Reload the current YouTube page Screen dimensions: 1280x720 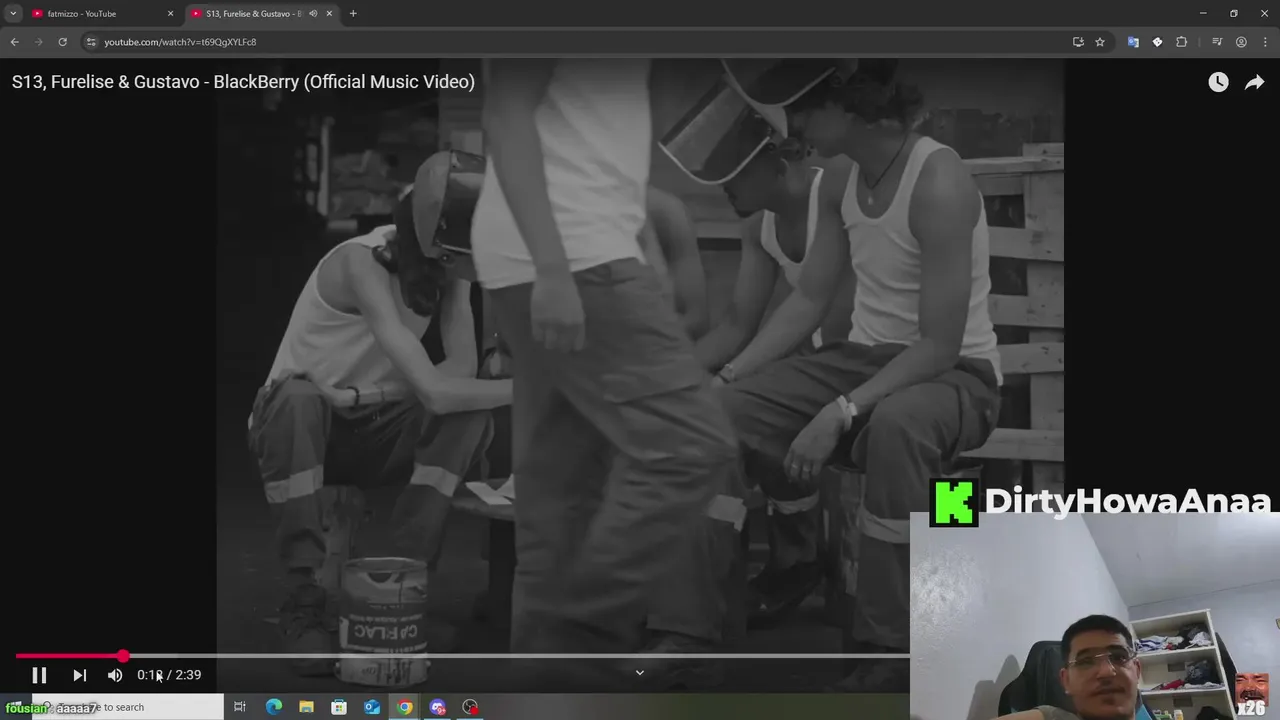[x=62, y=42]
